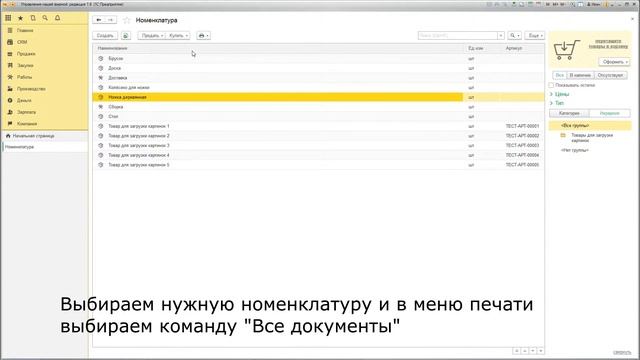Select the Доставка row

(318, 78)
